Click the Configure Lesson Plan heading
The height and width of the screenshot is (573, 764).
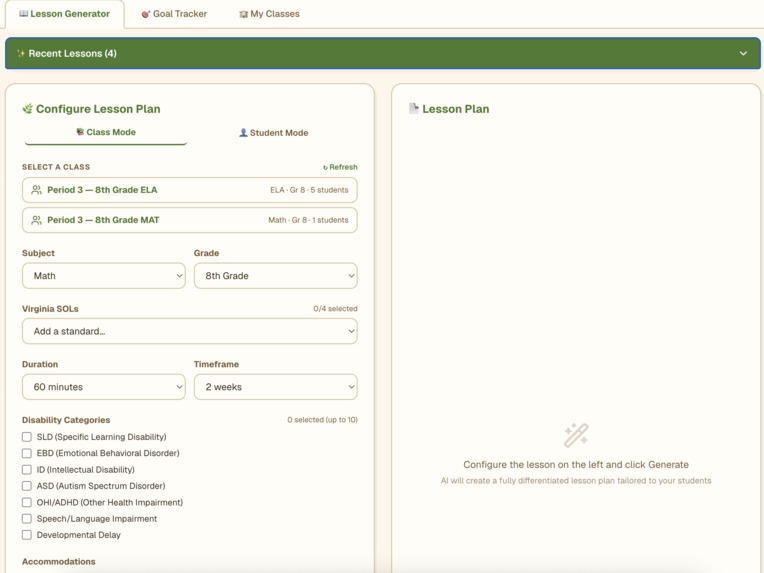(98, 109)
